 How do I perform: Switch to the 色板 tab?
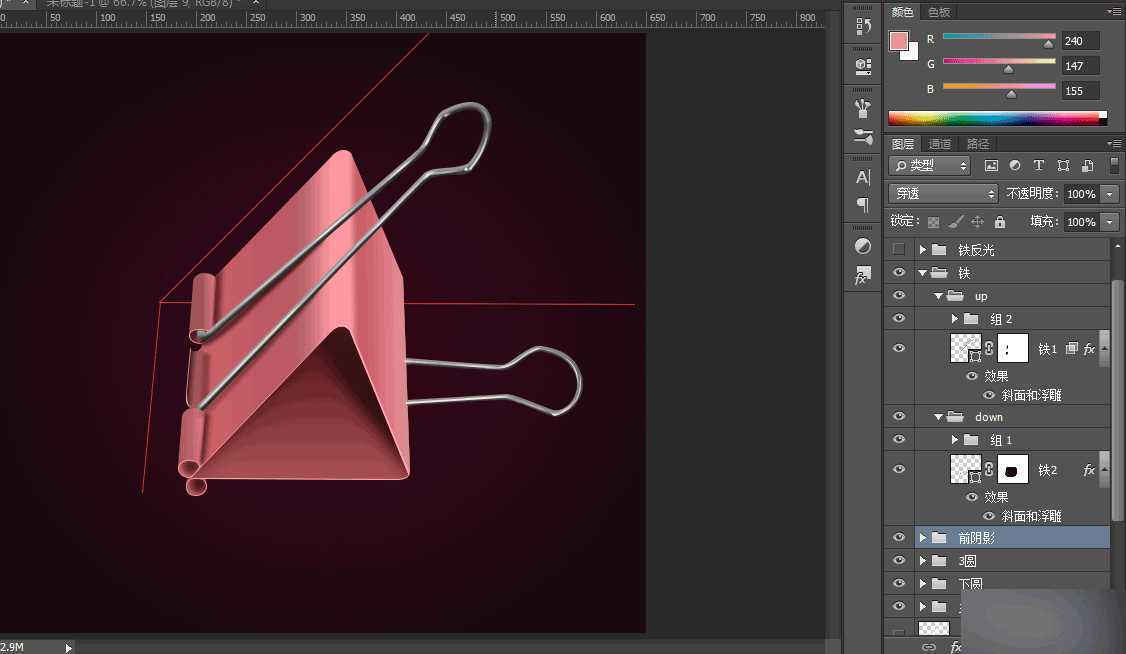939,12
